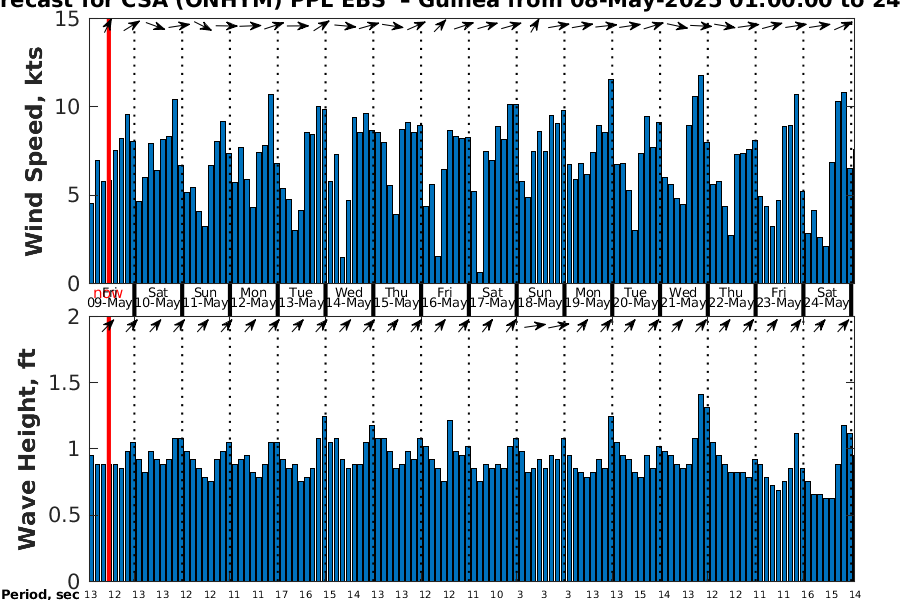Click the 'Period, sec' label at bottom left

[x=40, y=594]
